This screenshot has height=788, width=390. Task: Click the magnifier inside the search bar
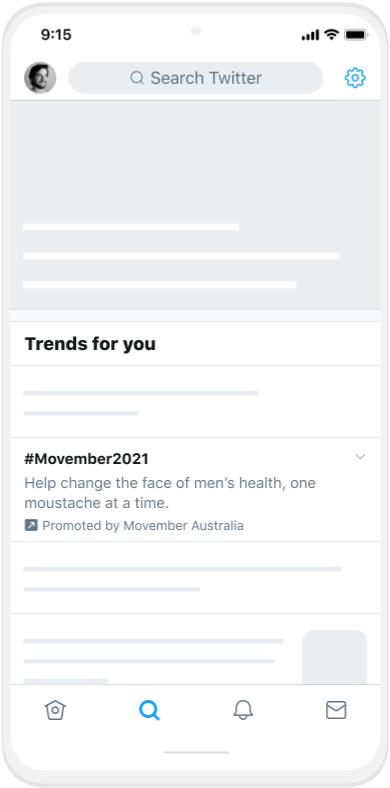(x=137, y=78)
